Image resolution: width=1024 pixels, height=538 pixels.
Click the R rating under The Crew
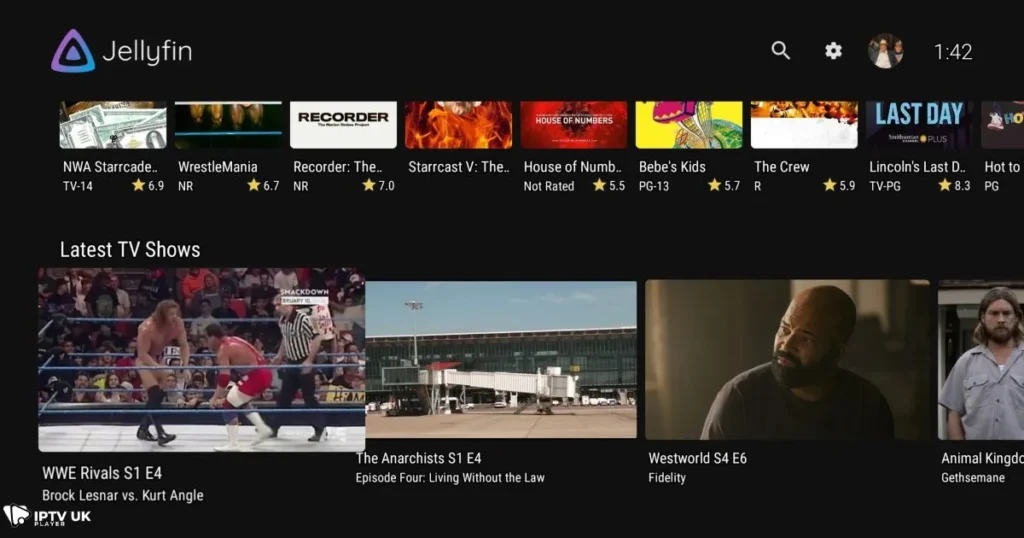pyautogui.click(x=758, y=186)
